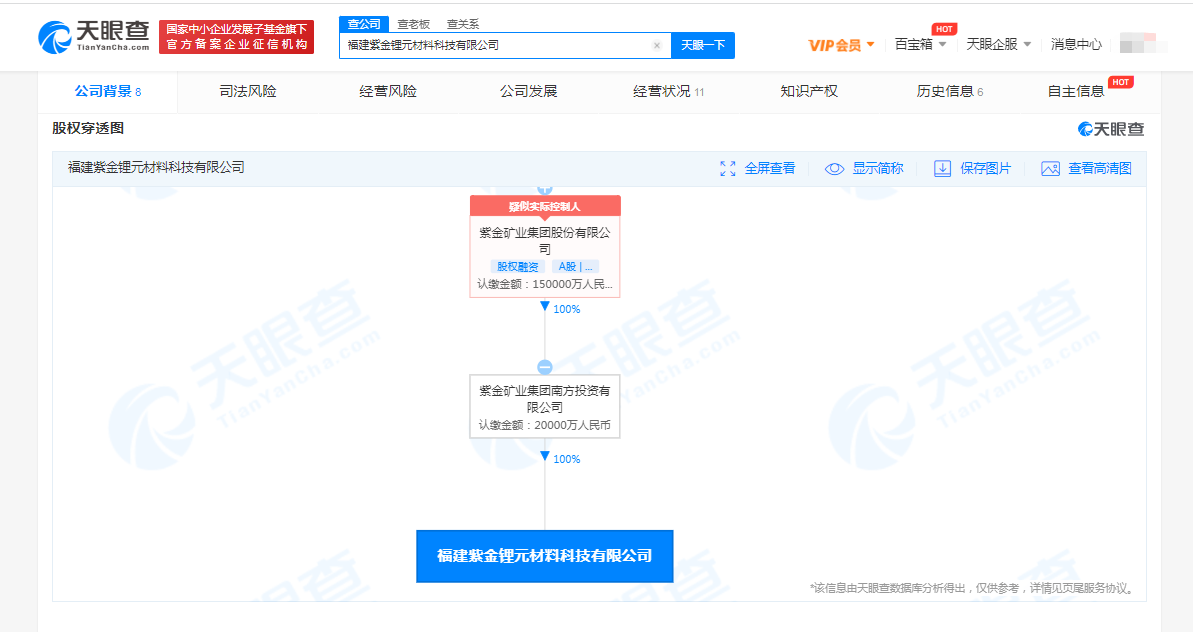Open the 天眼企服 dropdown

tap(998, 44)
